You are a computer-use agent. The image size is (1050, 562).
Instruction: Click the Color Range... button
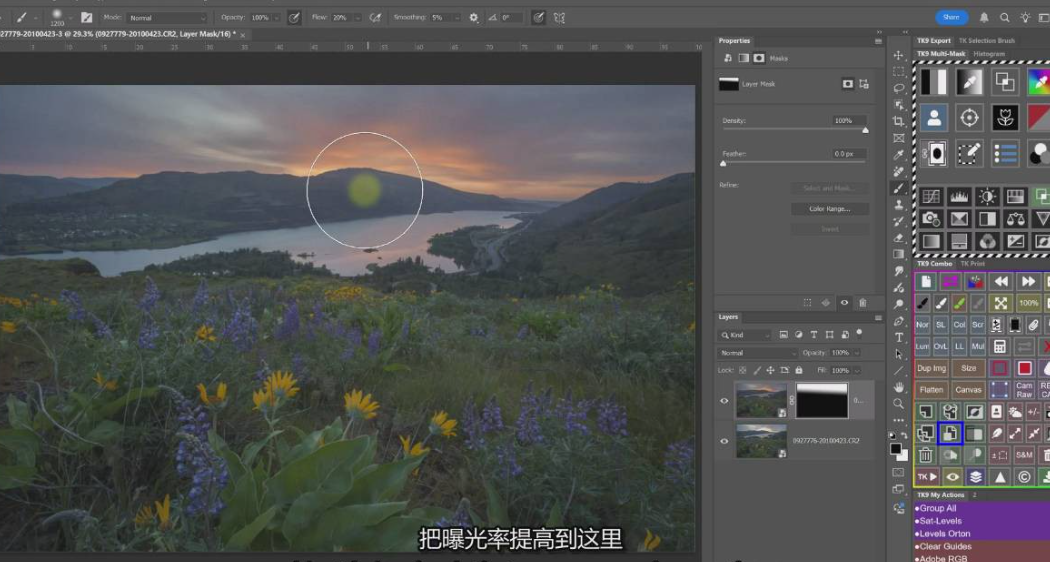830,209
